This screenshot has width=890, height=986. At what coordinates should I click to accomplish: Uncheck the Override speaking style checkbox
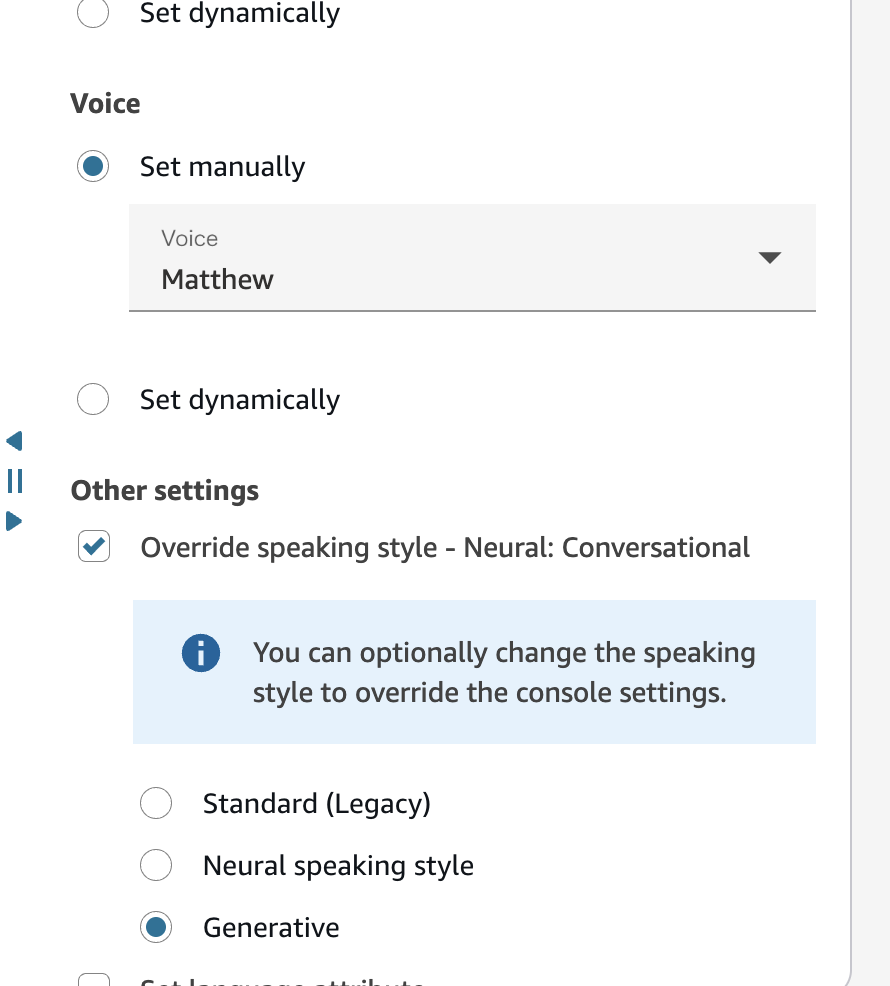pyautogui.click(x=94, y=547)
